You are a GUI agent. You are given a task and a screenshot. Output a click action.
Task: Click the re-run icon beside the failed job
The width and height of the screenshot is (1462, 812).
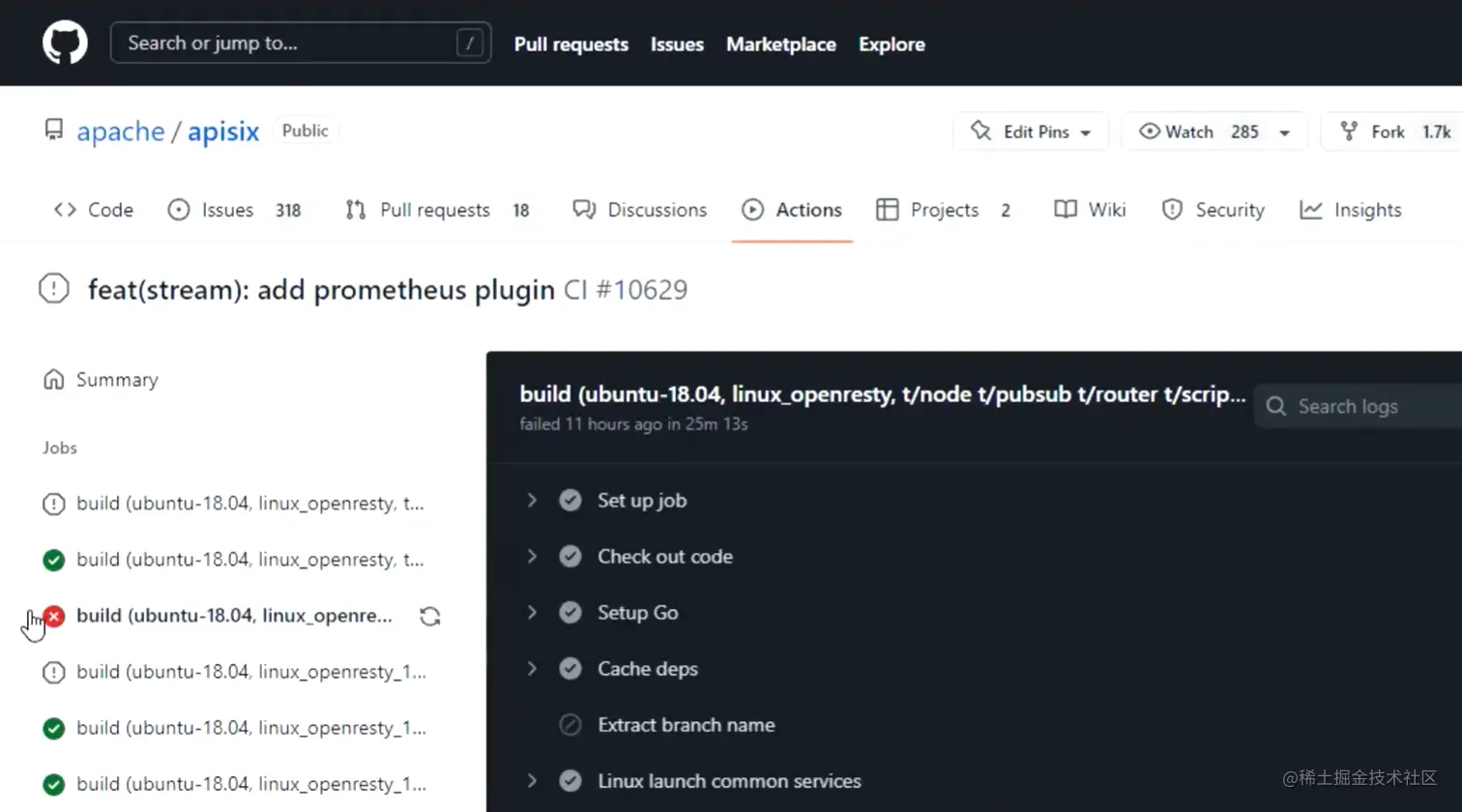tap(430, 617)
